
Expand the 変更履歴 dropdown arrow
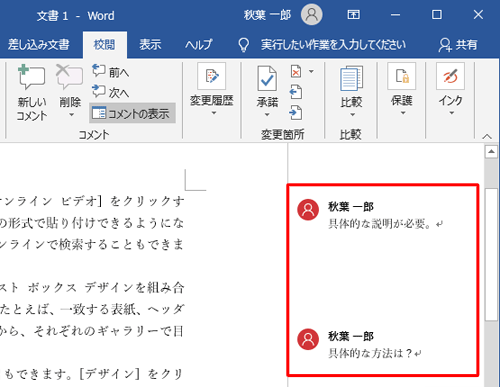point(214,113)
